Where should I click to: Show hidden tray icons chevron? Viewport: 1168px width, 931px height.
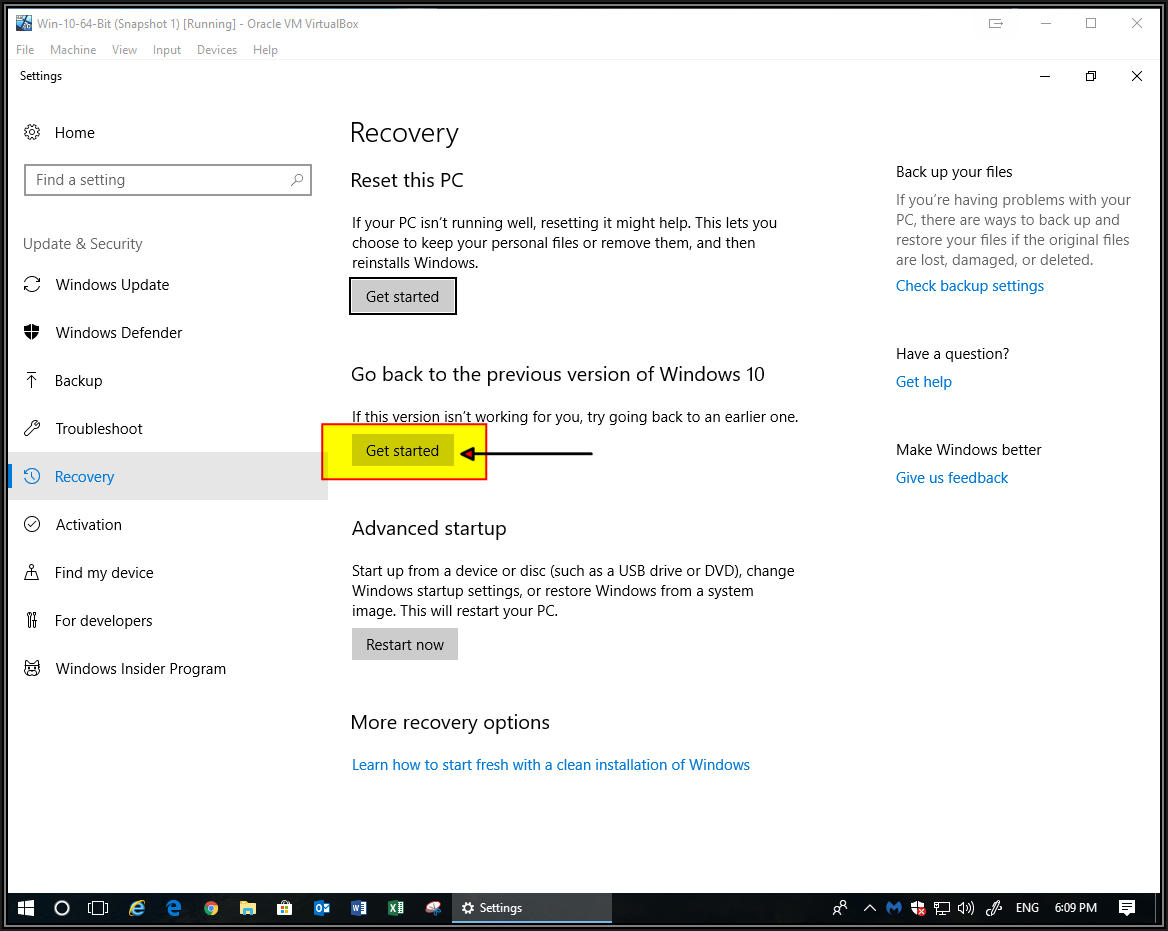tap(869, 908)
